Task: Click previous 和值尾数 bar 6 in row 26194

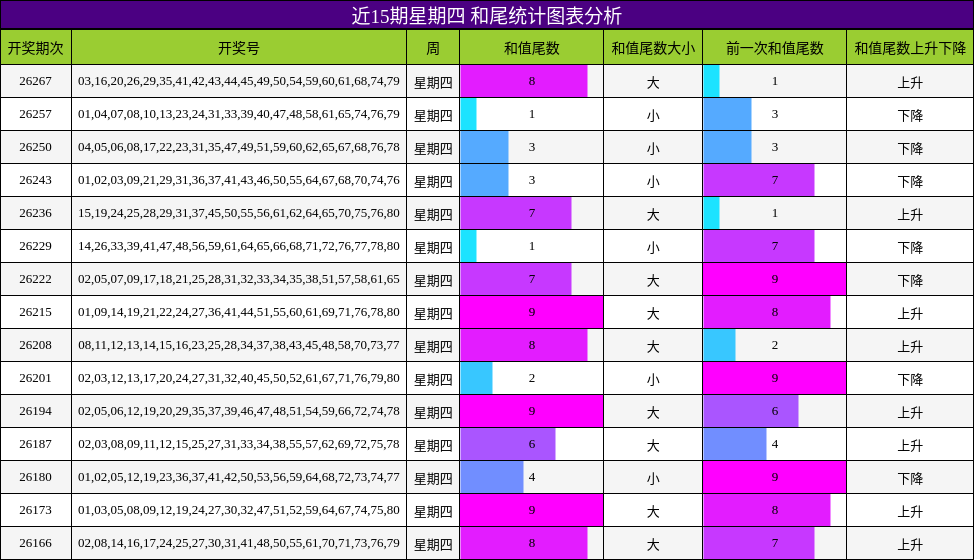Action: tap(751, 411)
